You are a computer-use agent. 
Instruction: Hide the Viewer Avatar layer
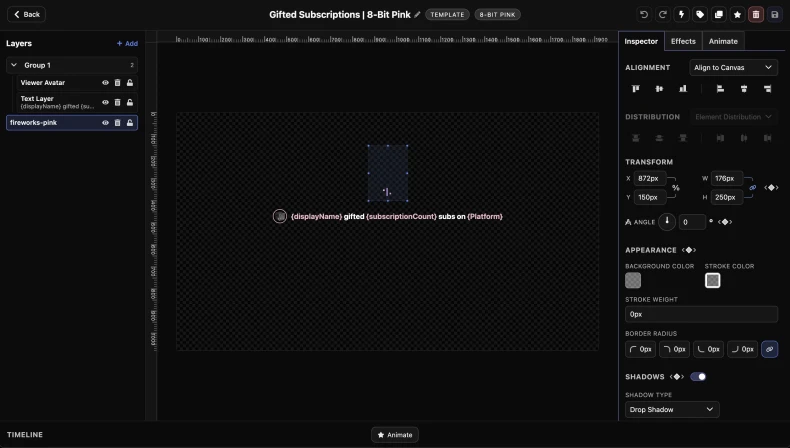point(105,83)
